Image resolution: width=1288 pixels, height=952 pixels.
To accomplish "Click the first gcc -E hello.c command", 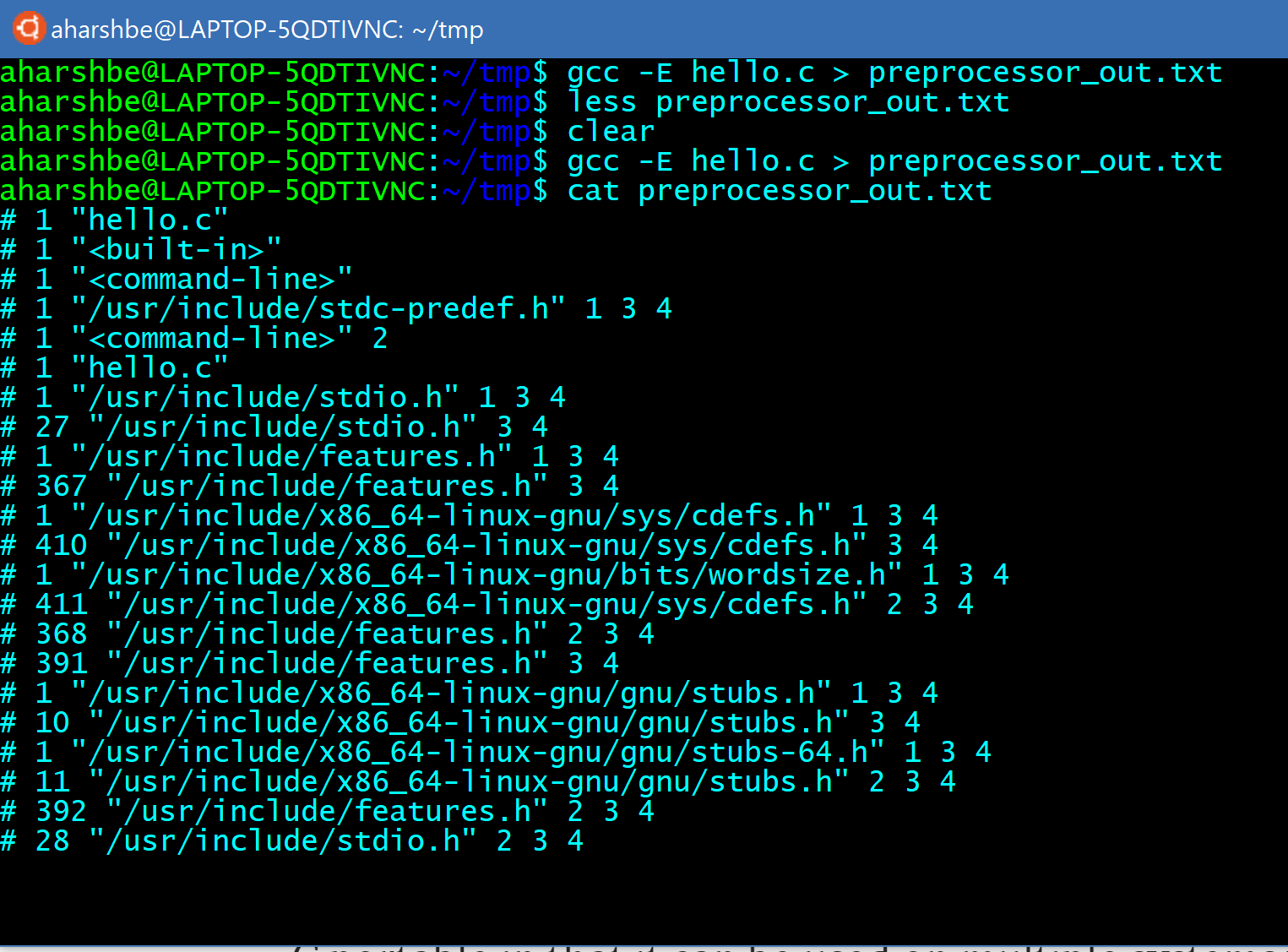I will [894, 73].
